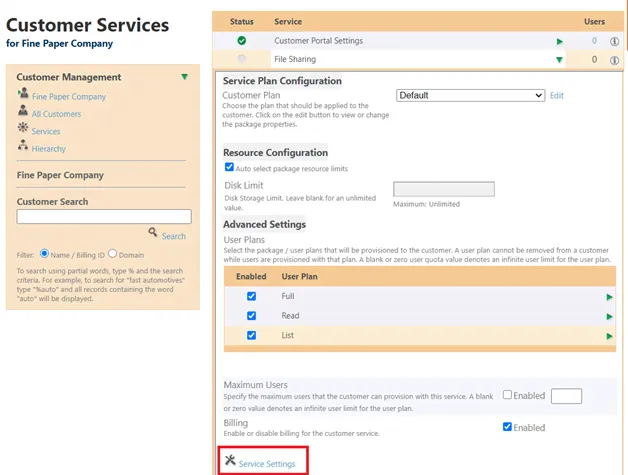Click the Customer Search text field
628x475 pixels.
104,216
